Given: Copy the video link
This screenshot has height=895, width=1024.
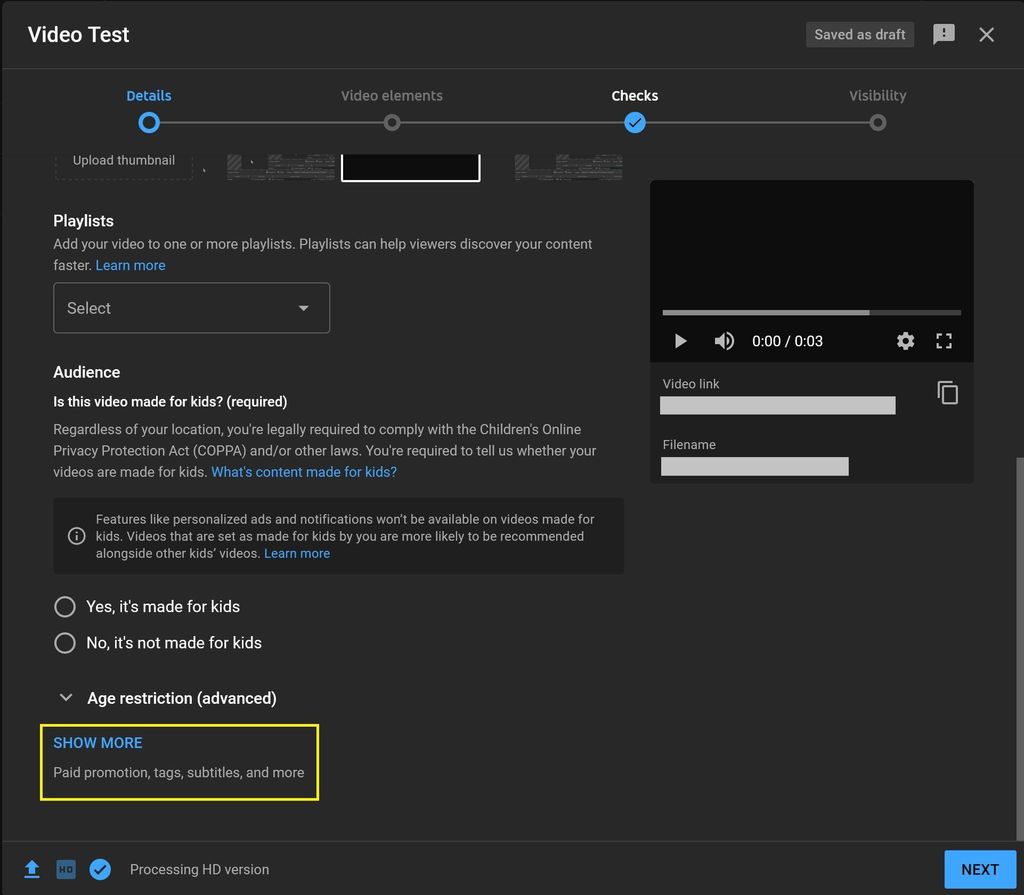Looking at the screenshot, I should click(947, 393).
